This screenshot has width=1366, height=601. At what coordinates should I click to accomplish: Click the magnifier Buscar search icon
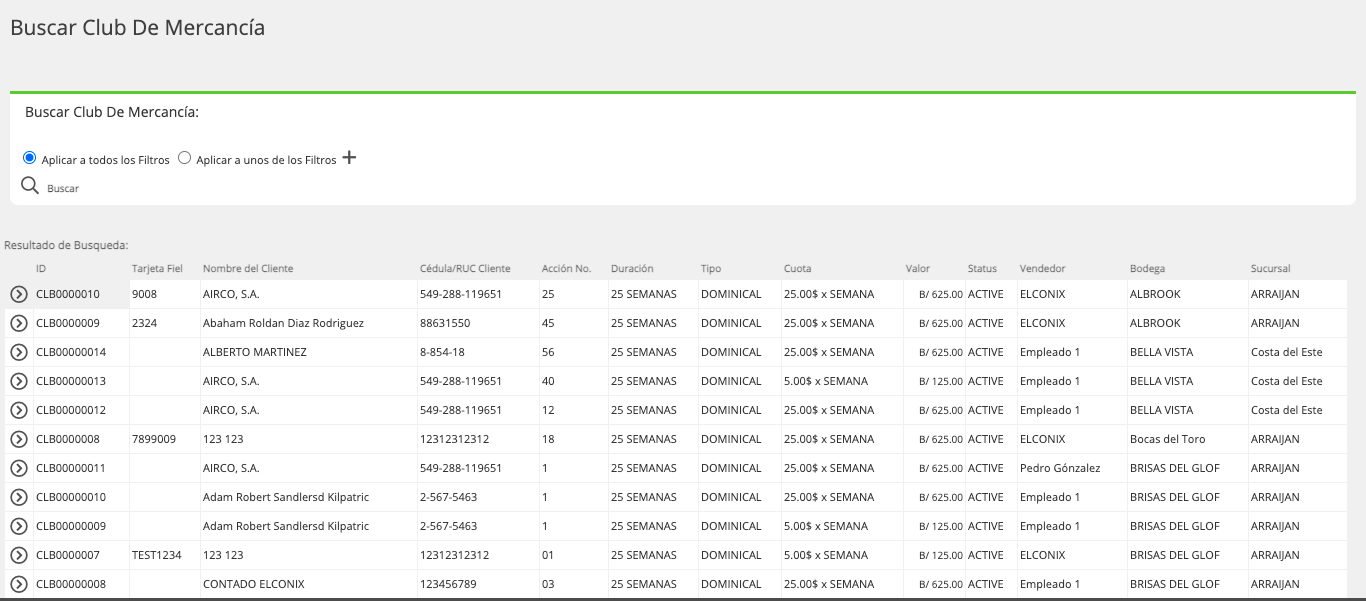30,186
